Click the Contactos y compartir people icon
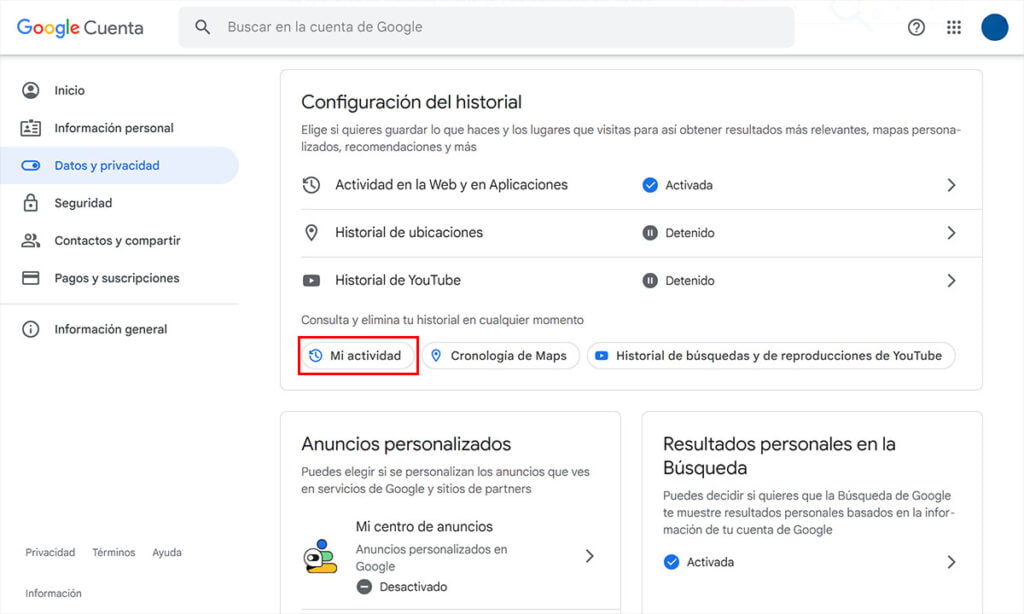 [x=31, y=240]
